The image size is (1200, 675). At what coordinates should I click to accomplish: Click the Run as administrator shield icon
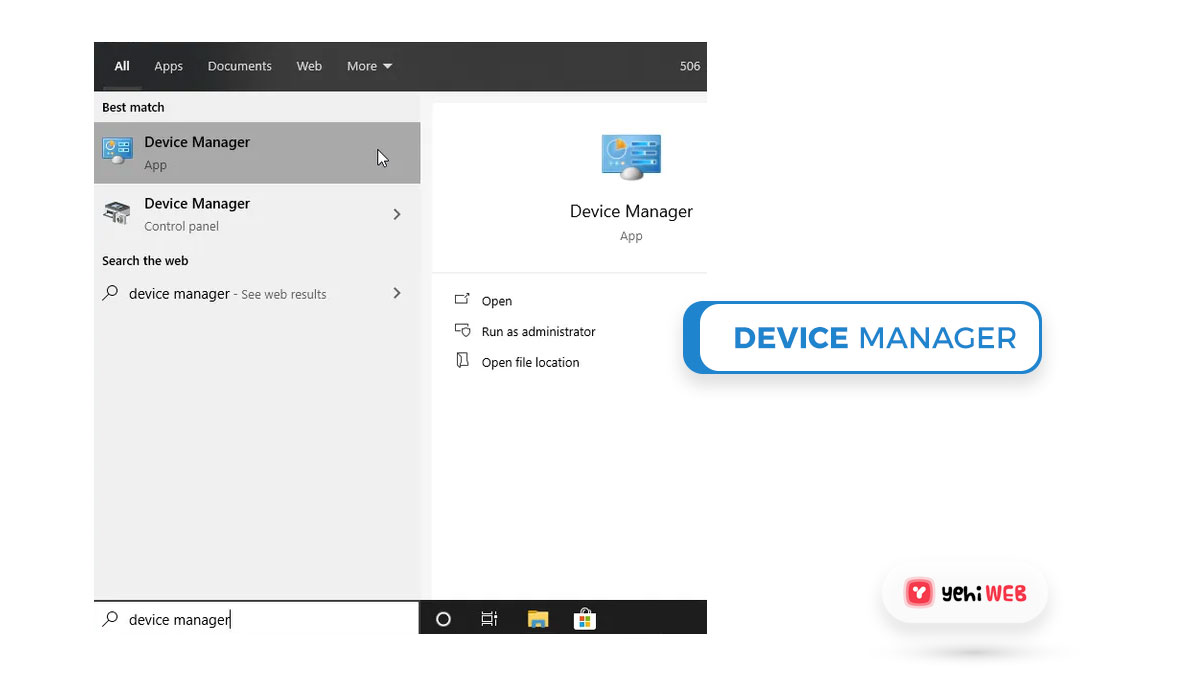(462, 330)
